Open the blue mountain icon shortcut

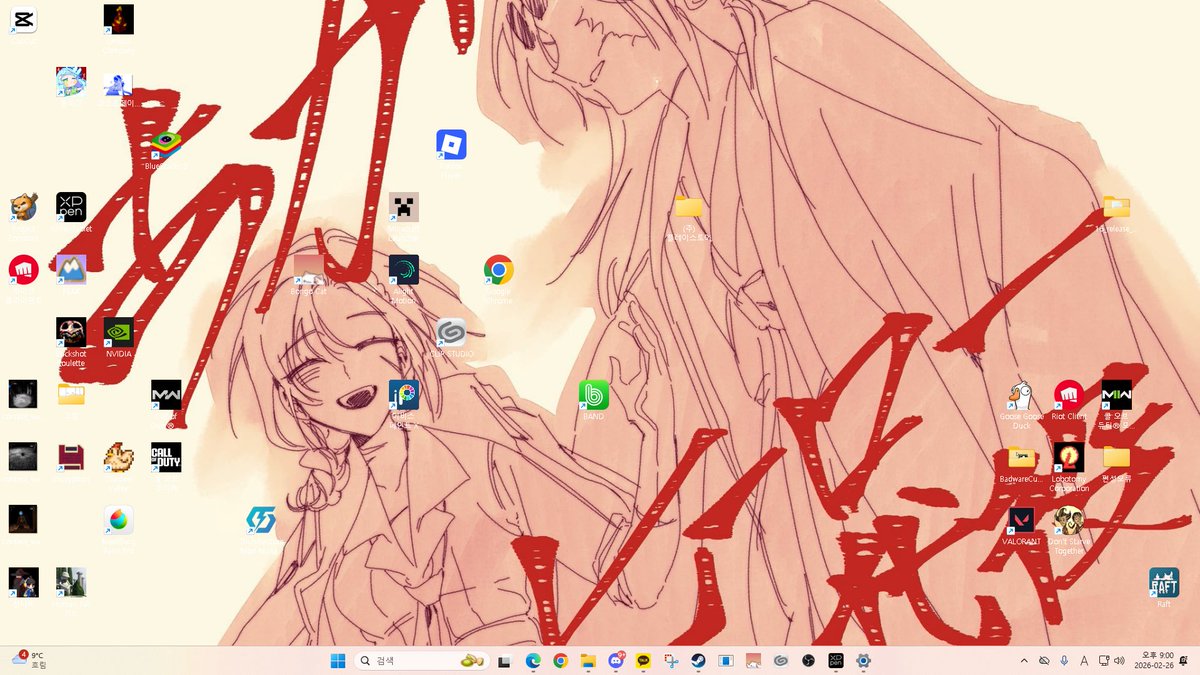[x=71, y=270]
